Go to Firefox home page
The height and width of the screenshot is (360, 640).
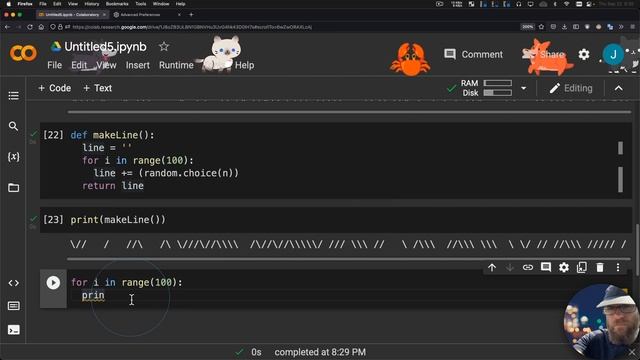click(41, 27)
